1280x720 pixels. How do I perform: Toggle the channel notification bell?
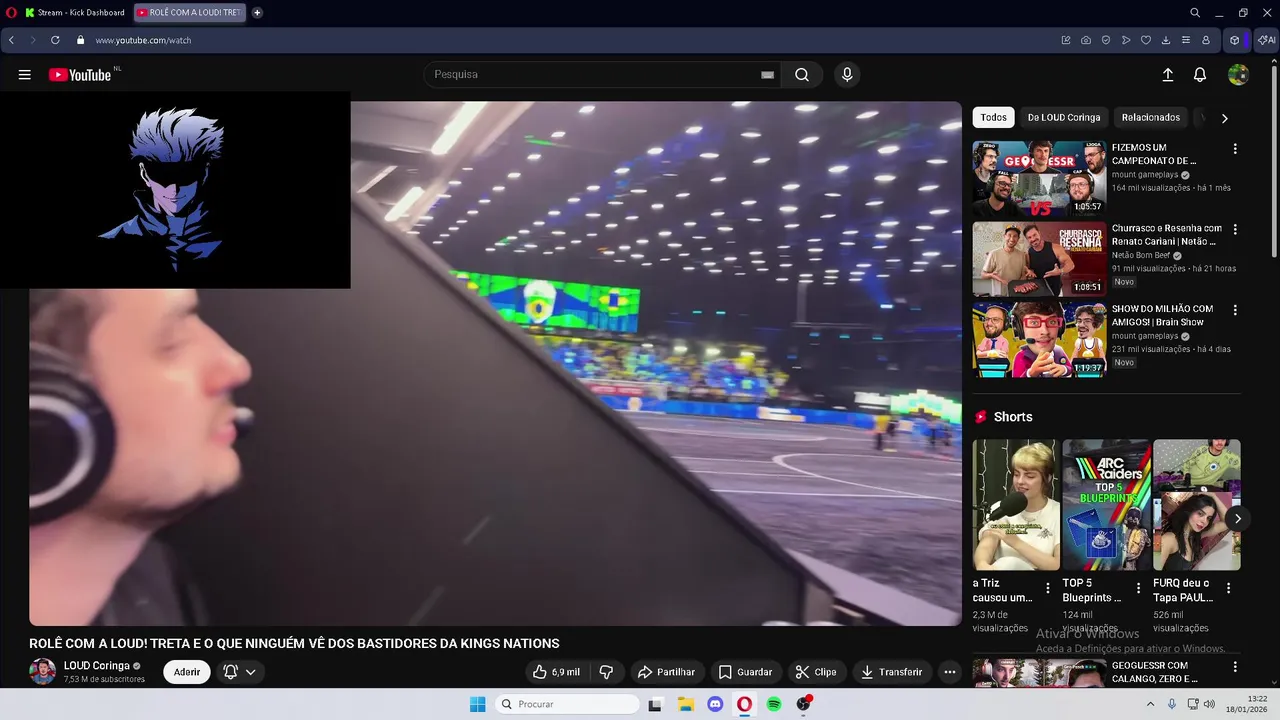230,672
